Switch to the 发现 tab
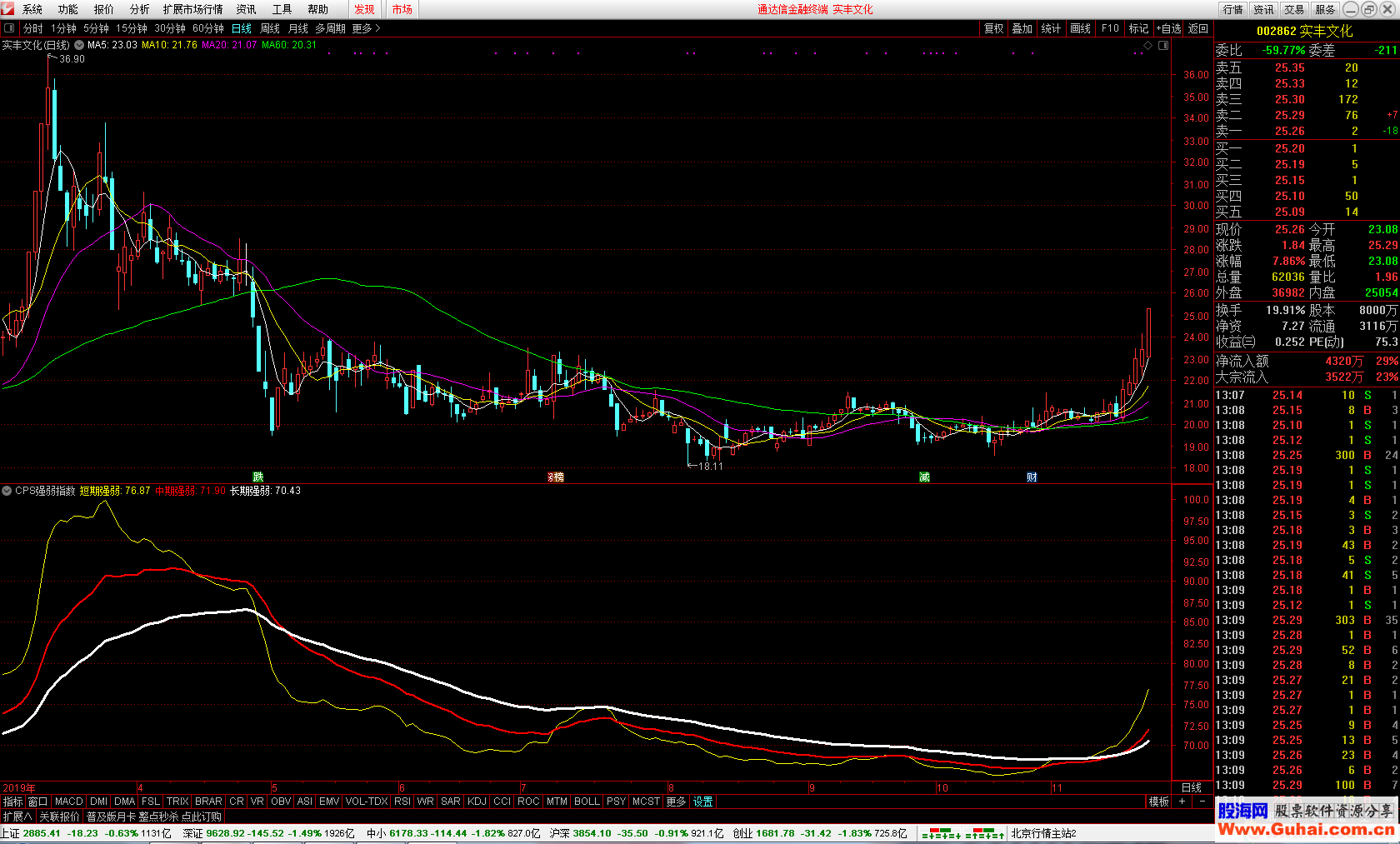The width and height of the screenshot is (1400, 844). tap(364, 9)
